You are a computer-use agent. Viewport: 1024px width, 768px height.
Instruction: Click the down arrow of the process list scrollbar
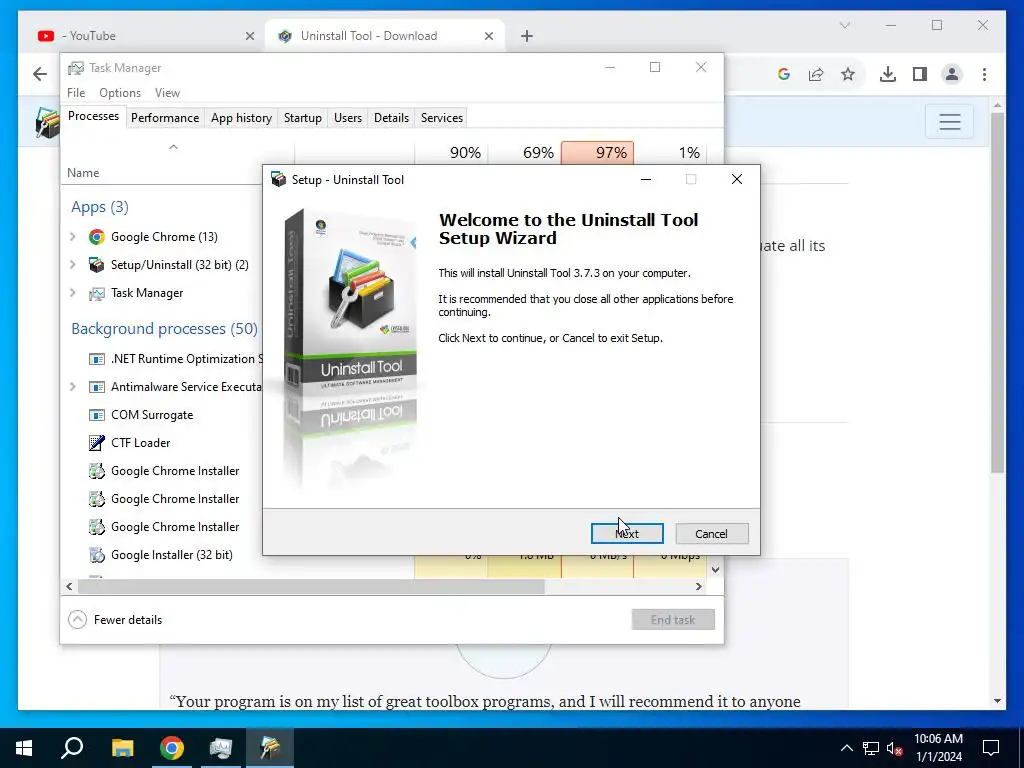(715, 569)
